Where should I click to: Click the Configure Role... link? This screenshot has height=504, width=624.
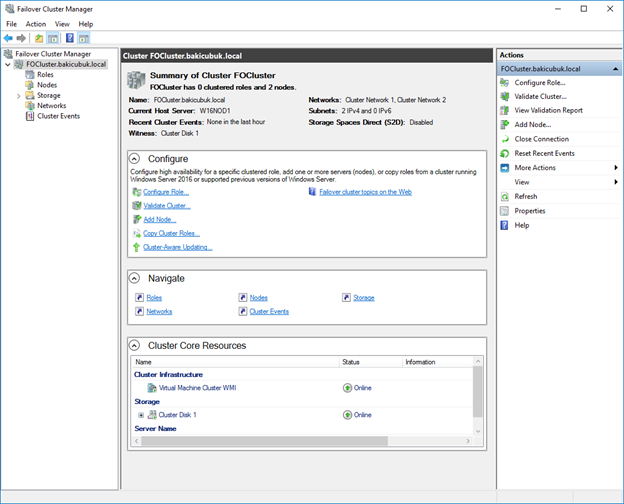166,192
